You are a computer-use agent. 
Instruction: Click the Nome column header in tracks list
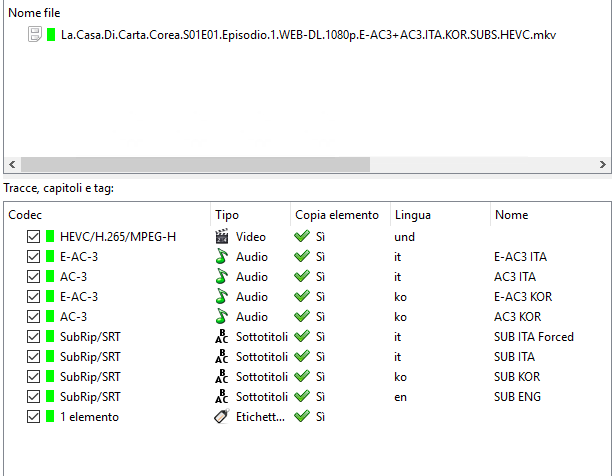pyautogui.click(x=551, y=215)
